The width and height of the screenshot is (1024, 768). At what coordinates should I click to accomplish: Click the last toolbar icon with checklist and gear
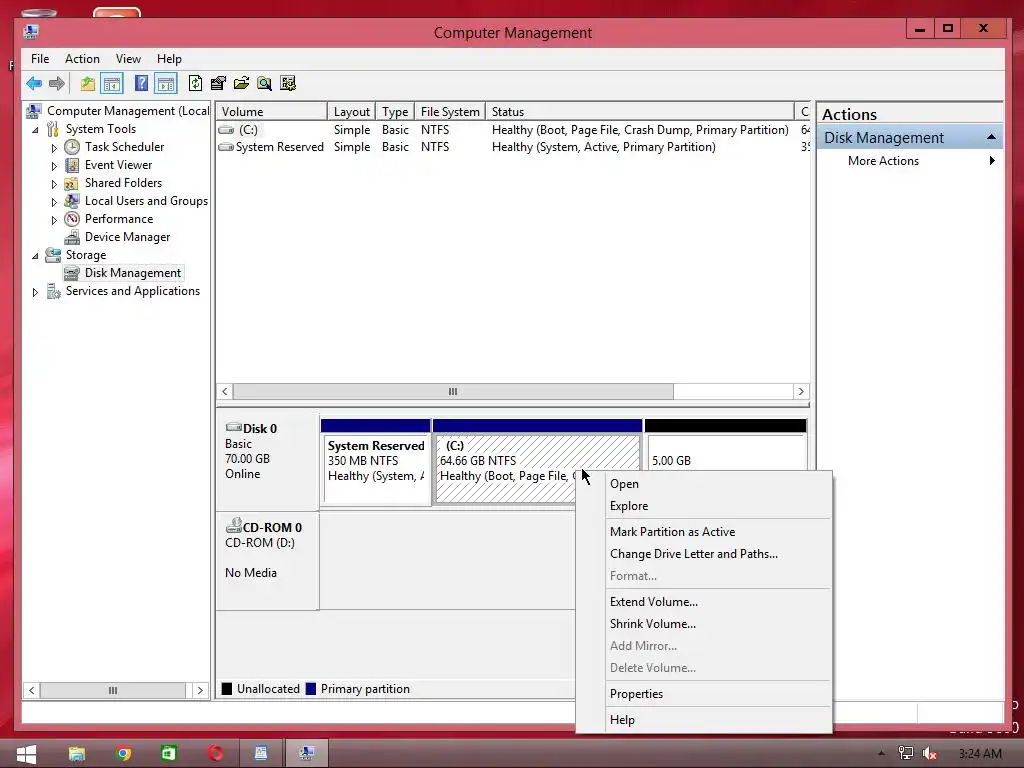coord(288,83)
